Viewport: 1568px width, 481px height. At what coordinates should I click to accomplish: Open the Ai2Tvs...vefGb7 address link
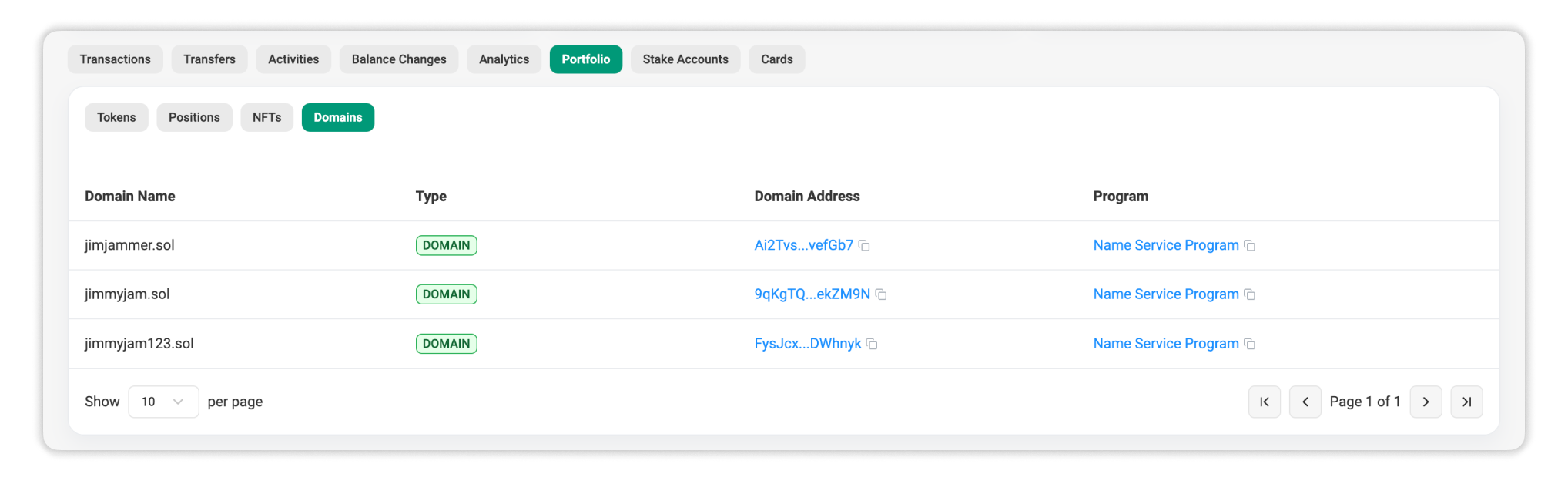803,245
